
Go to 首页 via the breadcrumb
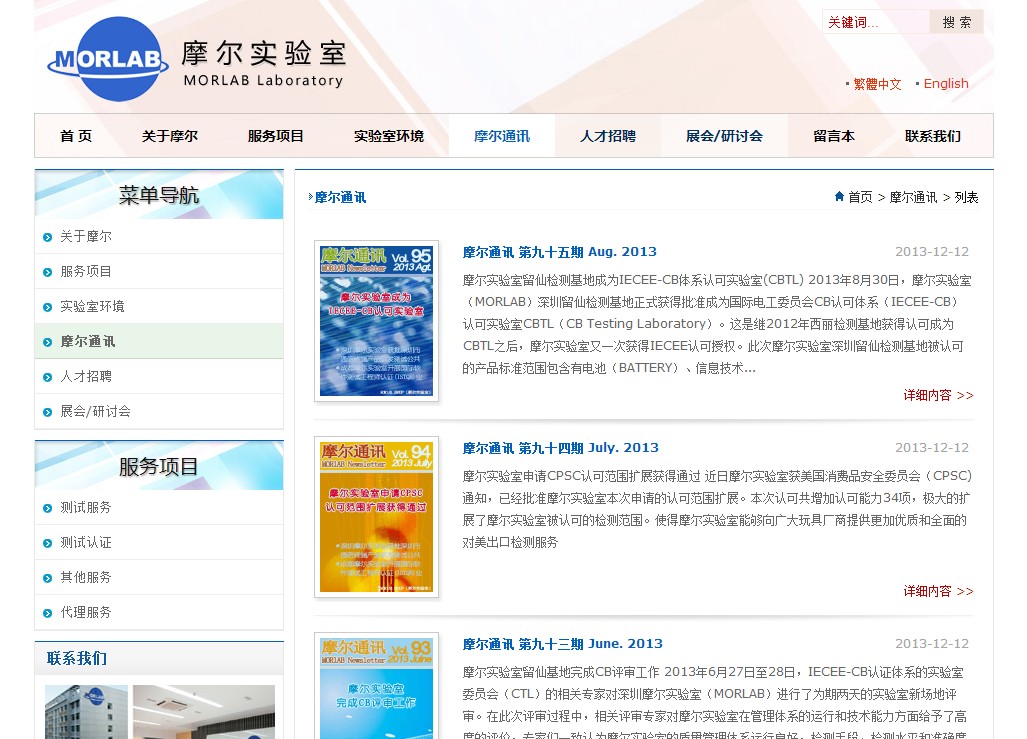[x=860, y=197]
